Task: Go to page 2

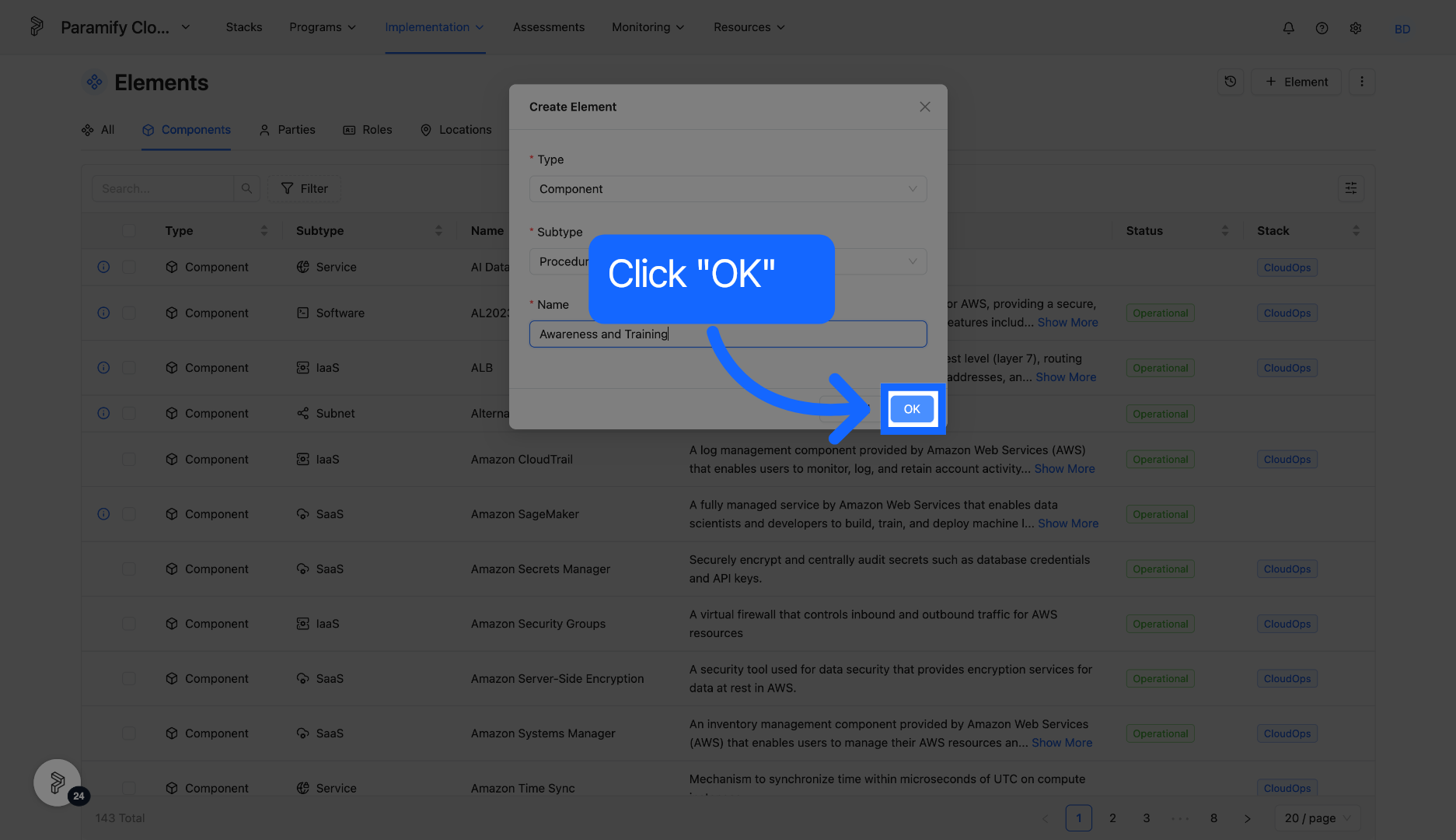Action: [1112, 818]
